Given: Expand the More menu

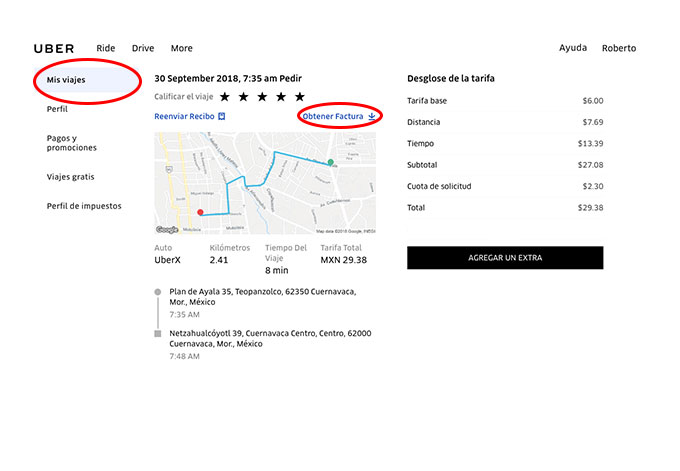Looking at the screenshot, I should (x=182, y=48).
